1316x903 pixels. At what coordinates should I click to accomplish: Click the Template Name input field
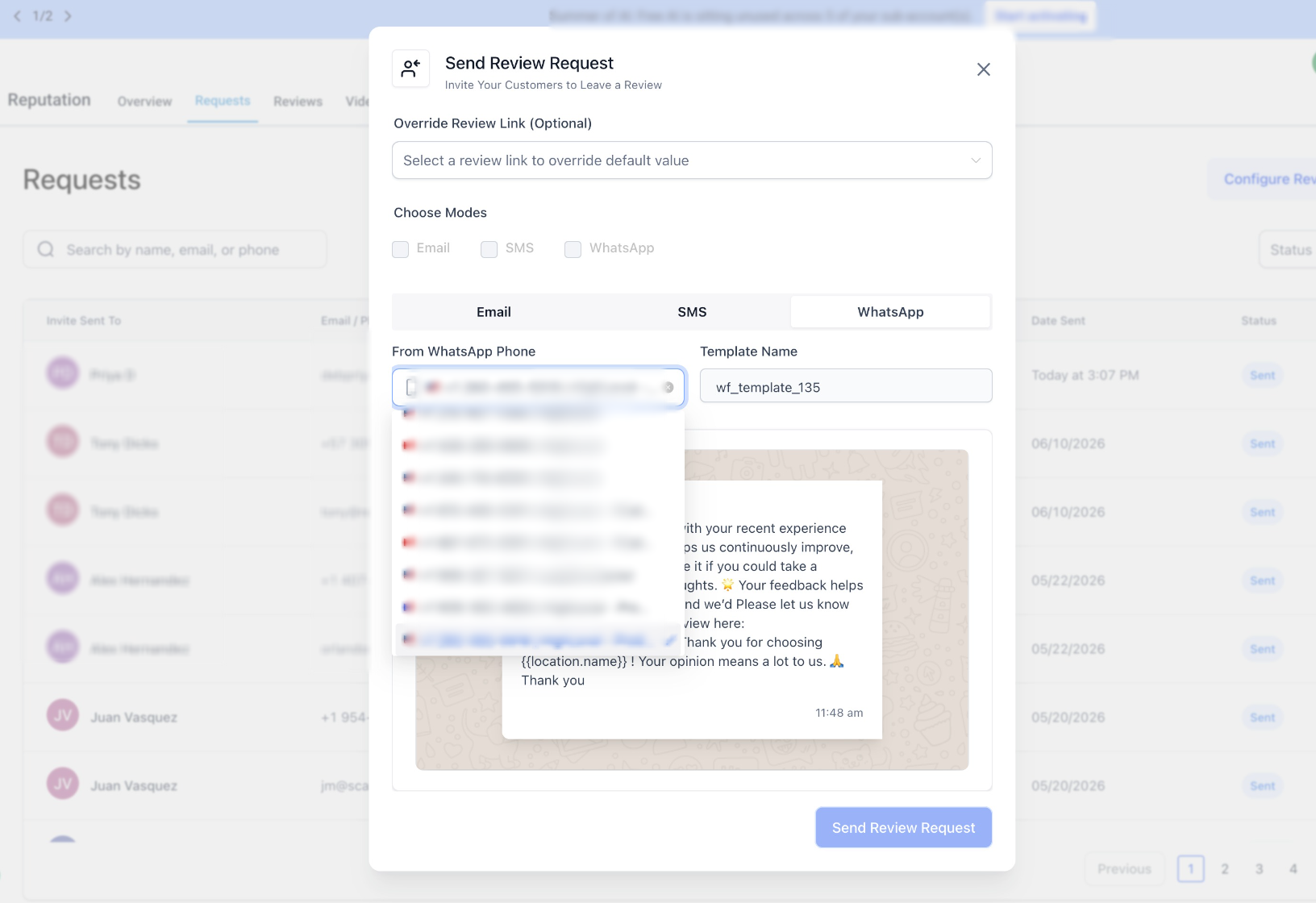pos(846,388)
